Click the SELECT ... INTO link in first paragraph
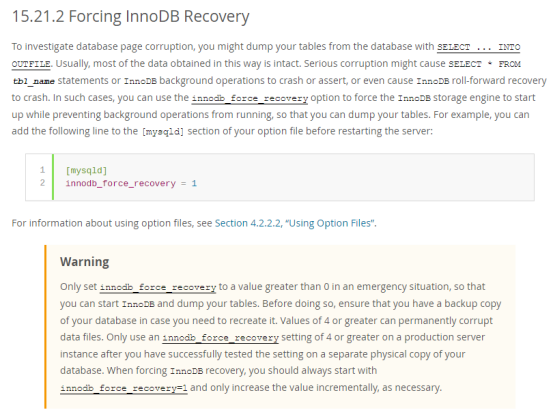Image resolution: width=554 pixels, height=411 pixels. pyautogui.click(x=478, y=47)
